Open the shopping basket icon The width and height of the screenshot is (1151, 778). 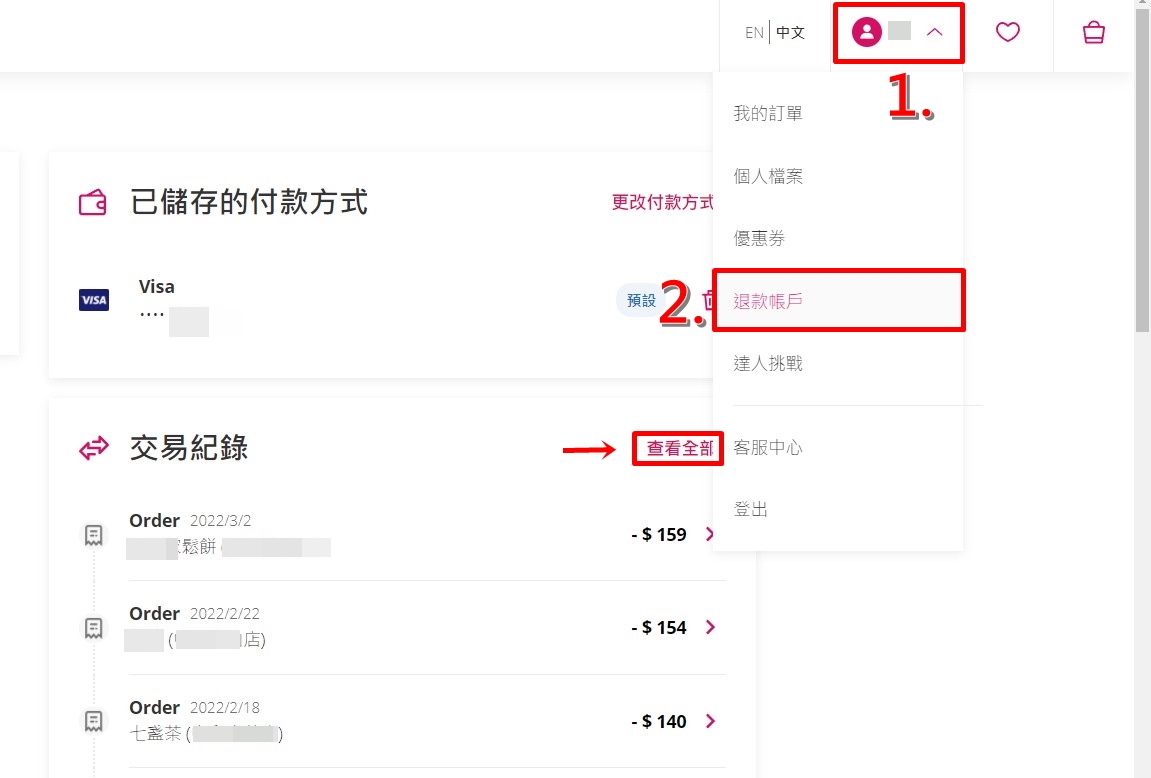click(x=1094, y=32)
